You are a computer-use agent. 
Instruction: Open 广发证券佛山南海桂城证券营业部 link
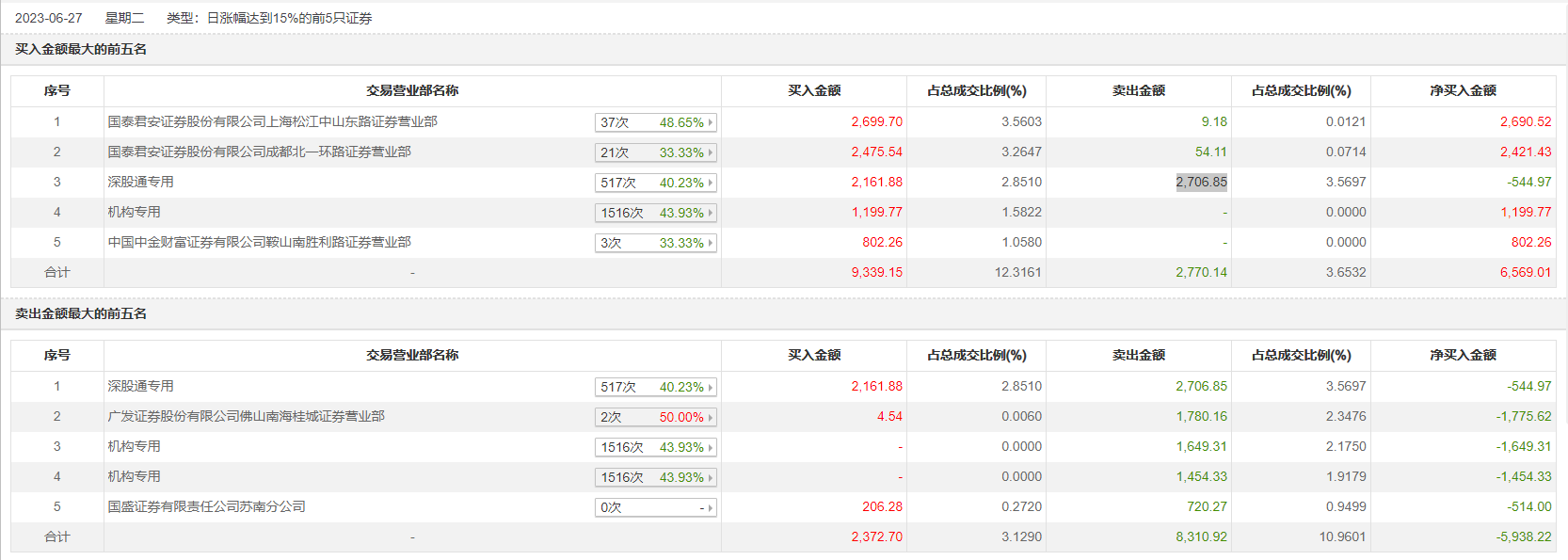(x=246, y=416)
